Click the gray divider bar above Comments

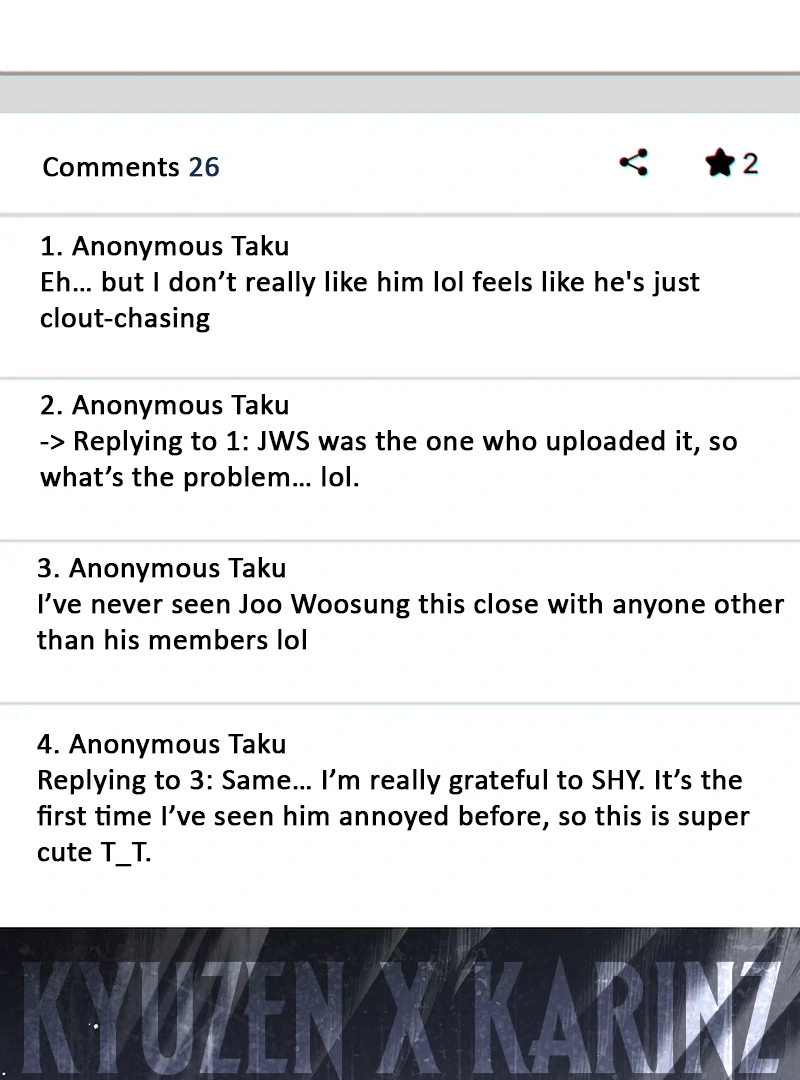click(x=400, y=93)
